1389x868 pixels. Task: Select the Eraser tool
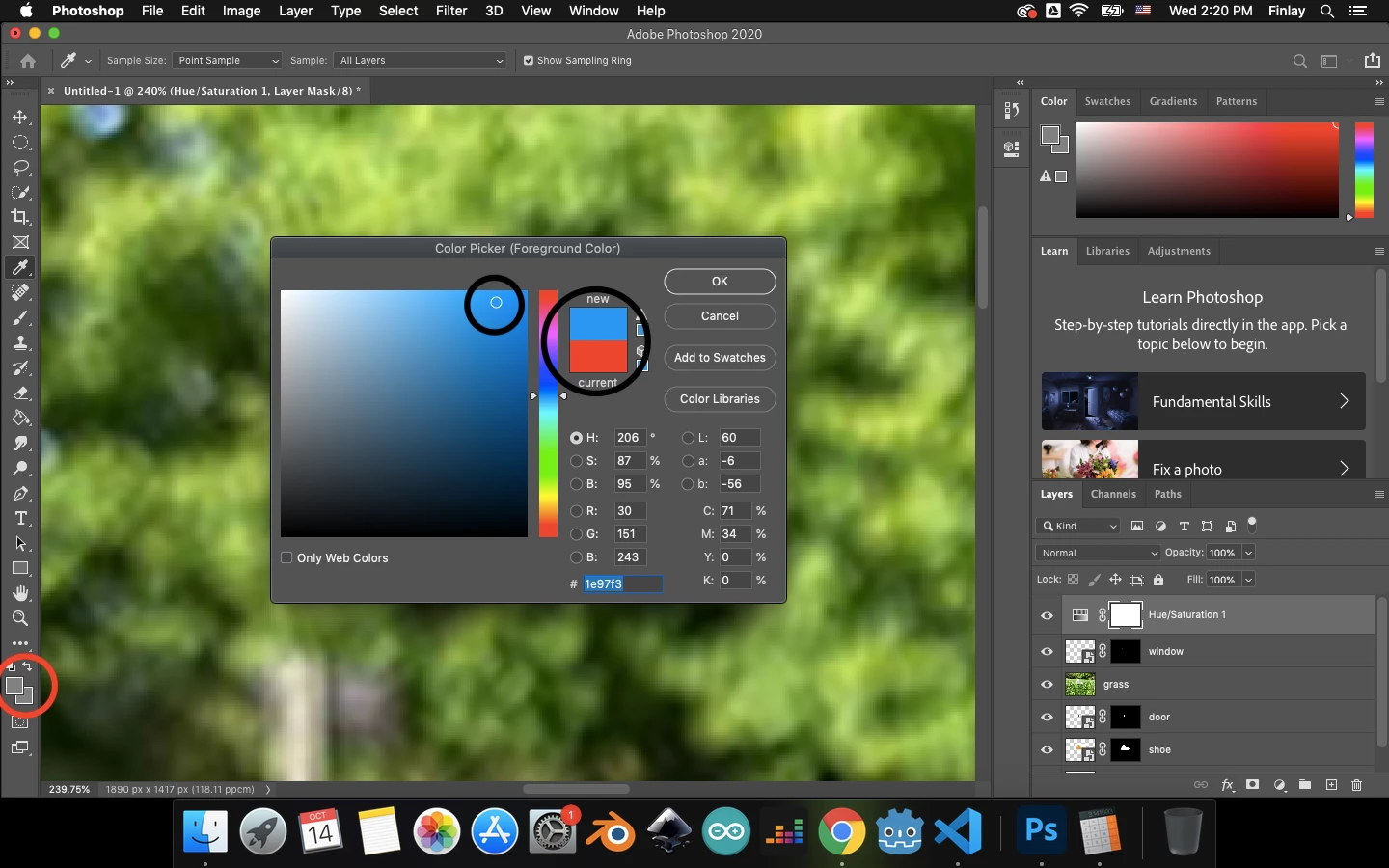[x=20, y=393]
